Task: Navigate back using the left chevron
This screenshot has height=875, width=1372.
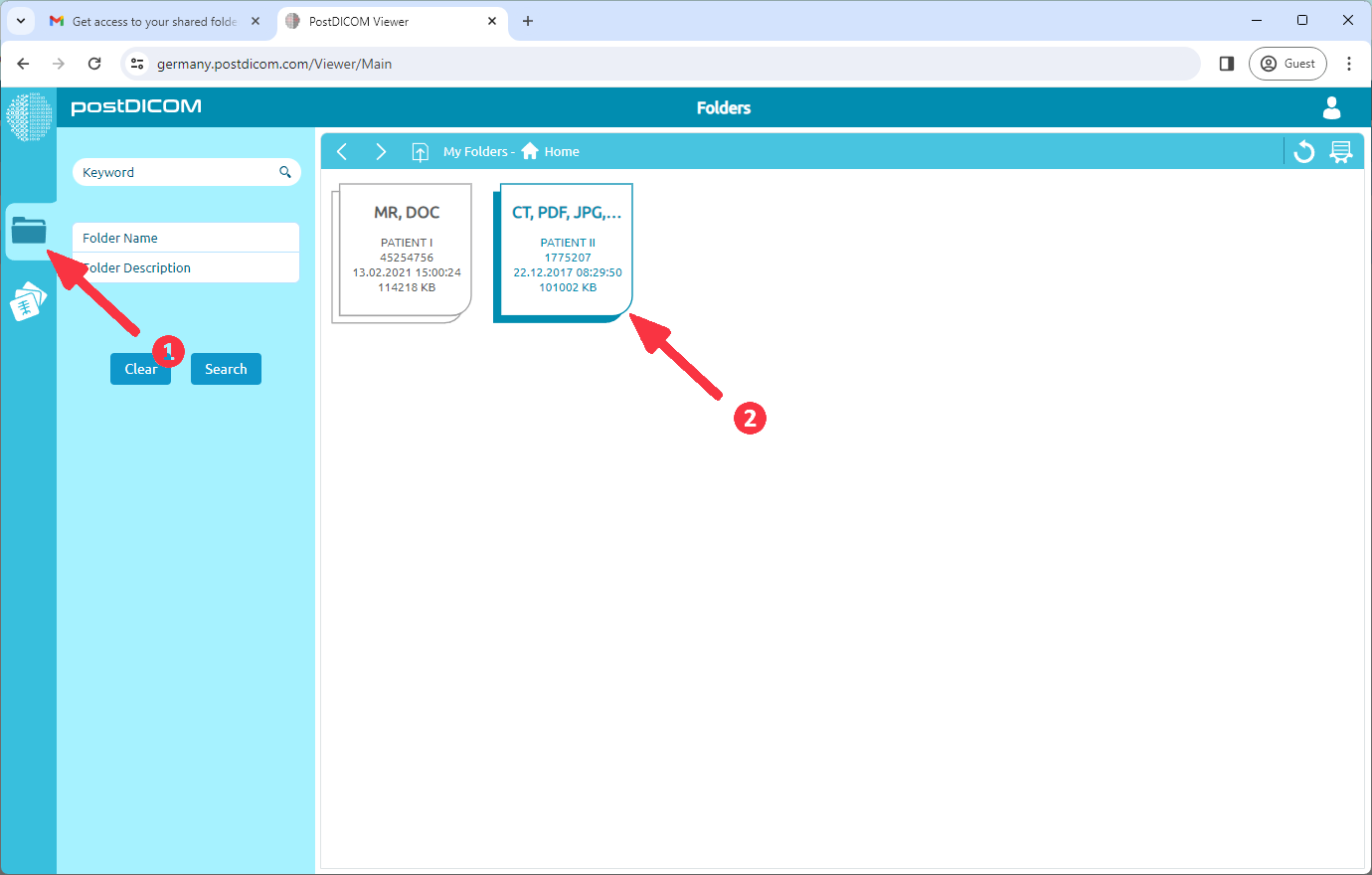Action: click(342, 151)
